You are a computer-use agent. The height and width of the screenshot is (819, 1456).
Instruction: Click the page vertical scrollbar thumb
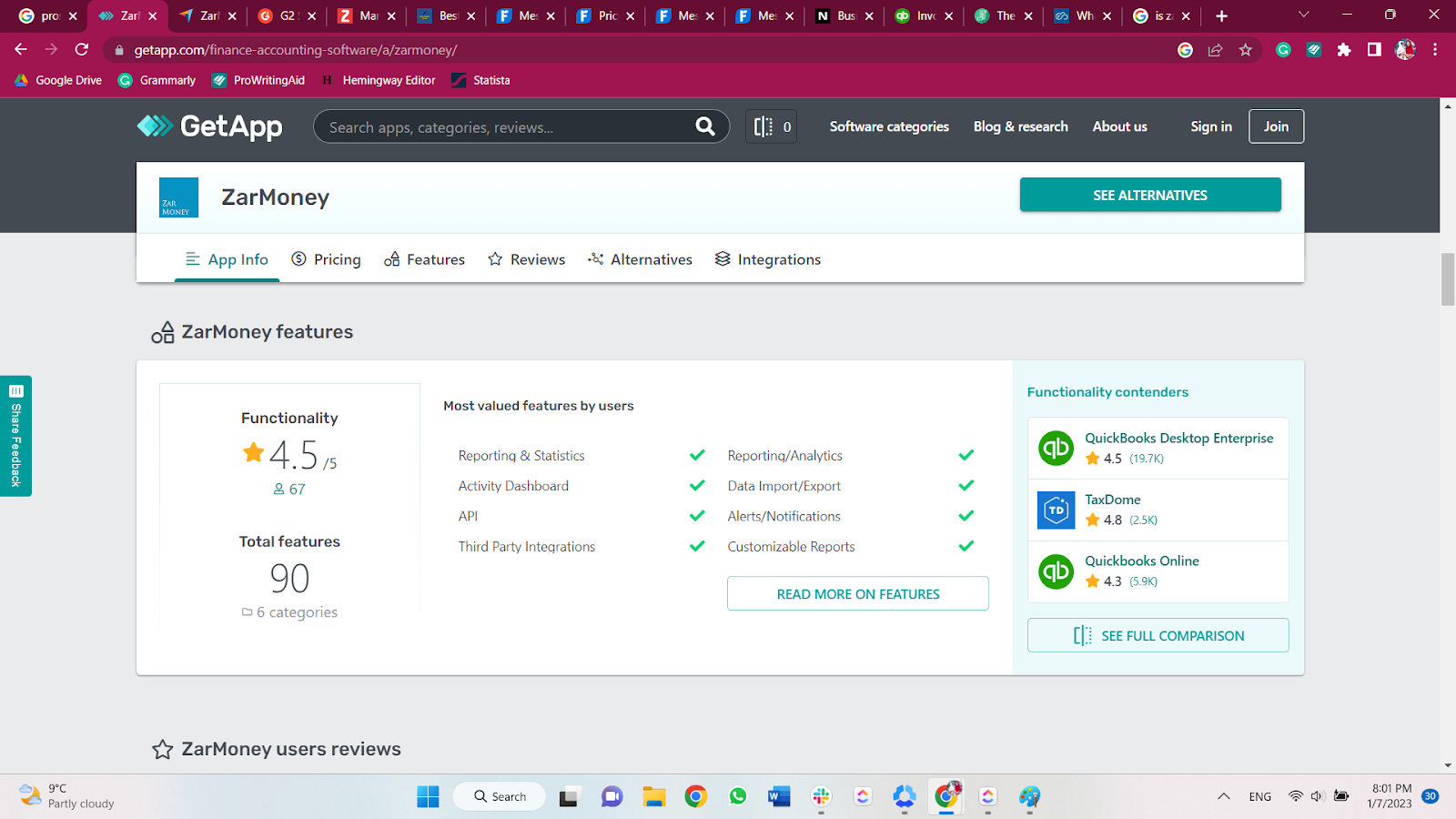pyautogui.click(x=1448, y=279)
